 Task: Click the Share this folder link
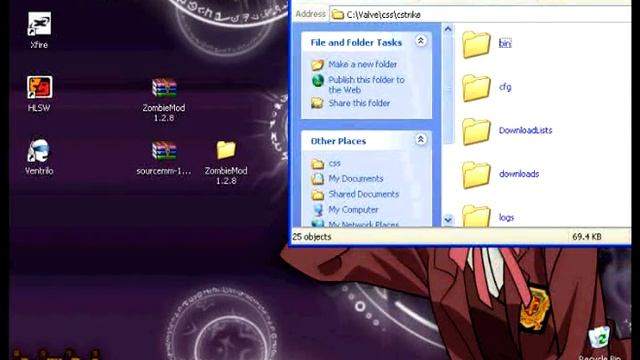(359, 103)
